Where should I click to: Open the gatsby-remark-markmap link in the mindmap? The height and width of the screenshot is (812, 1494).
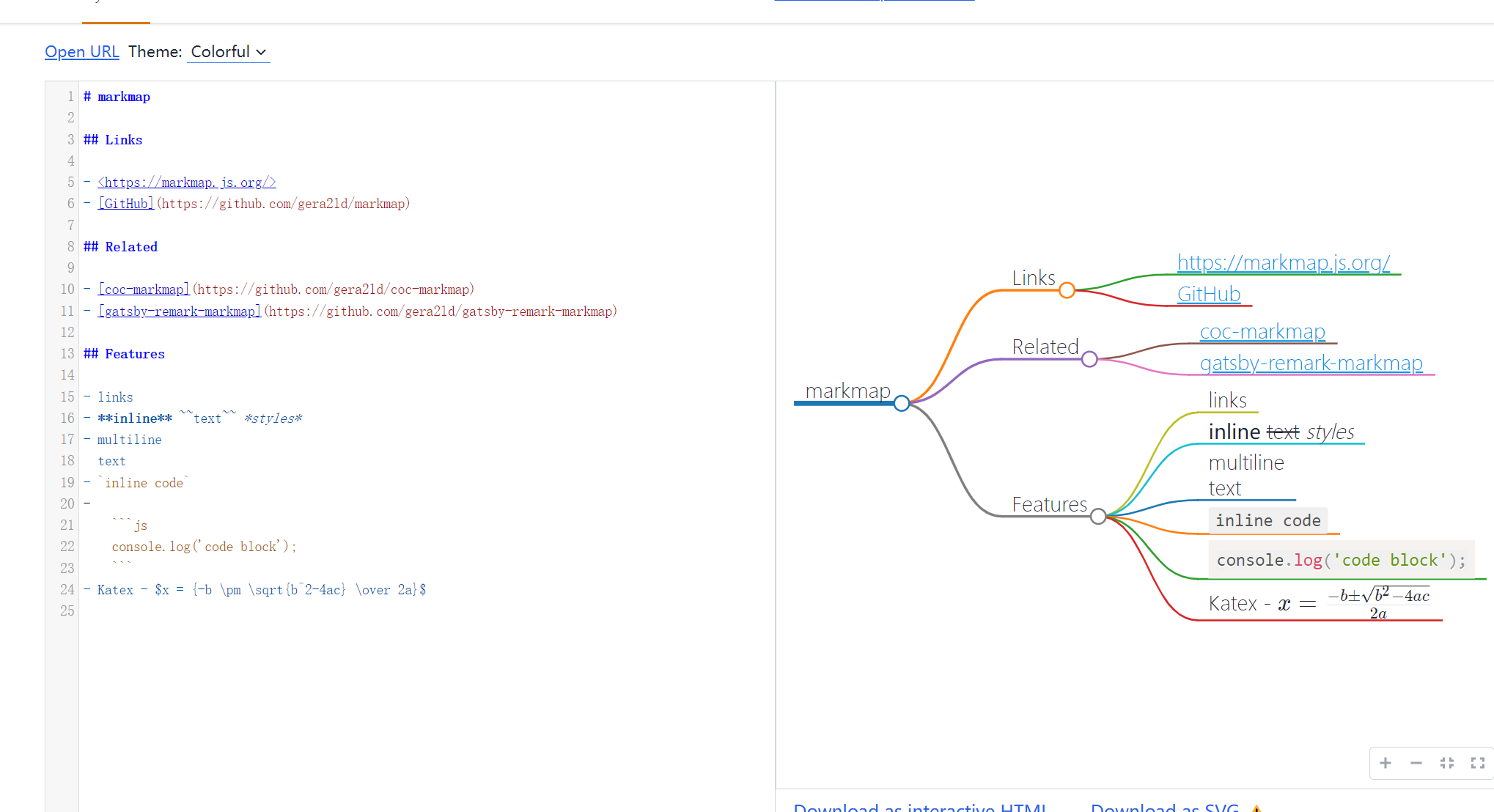1310,363
